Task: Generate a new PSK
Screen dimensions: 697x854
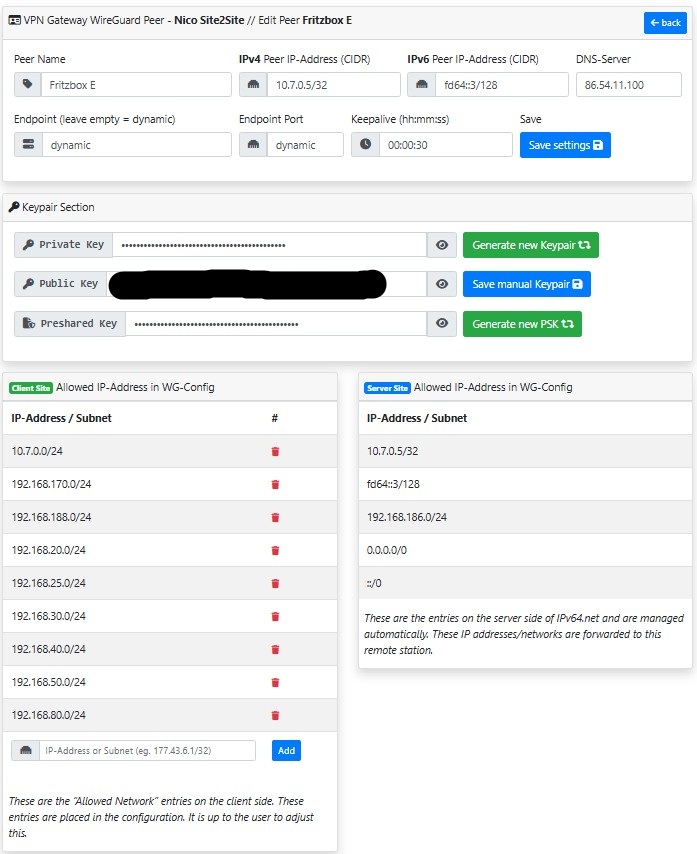Action: tap(521, 324)
